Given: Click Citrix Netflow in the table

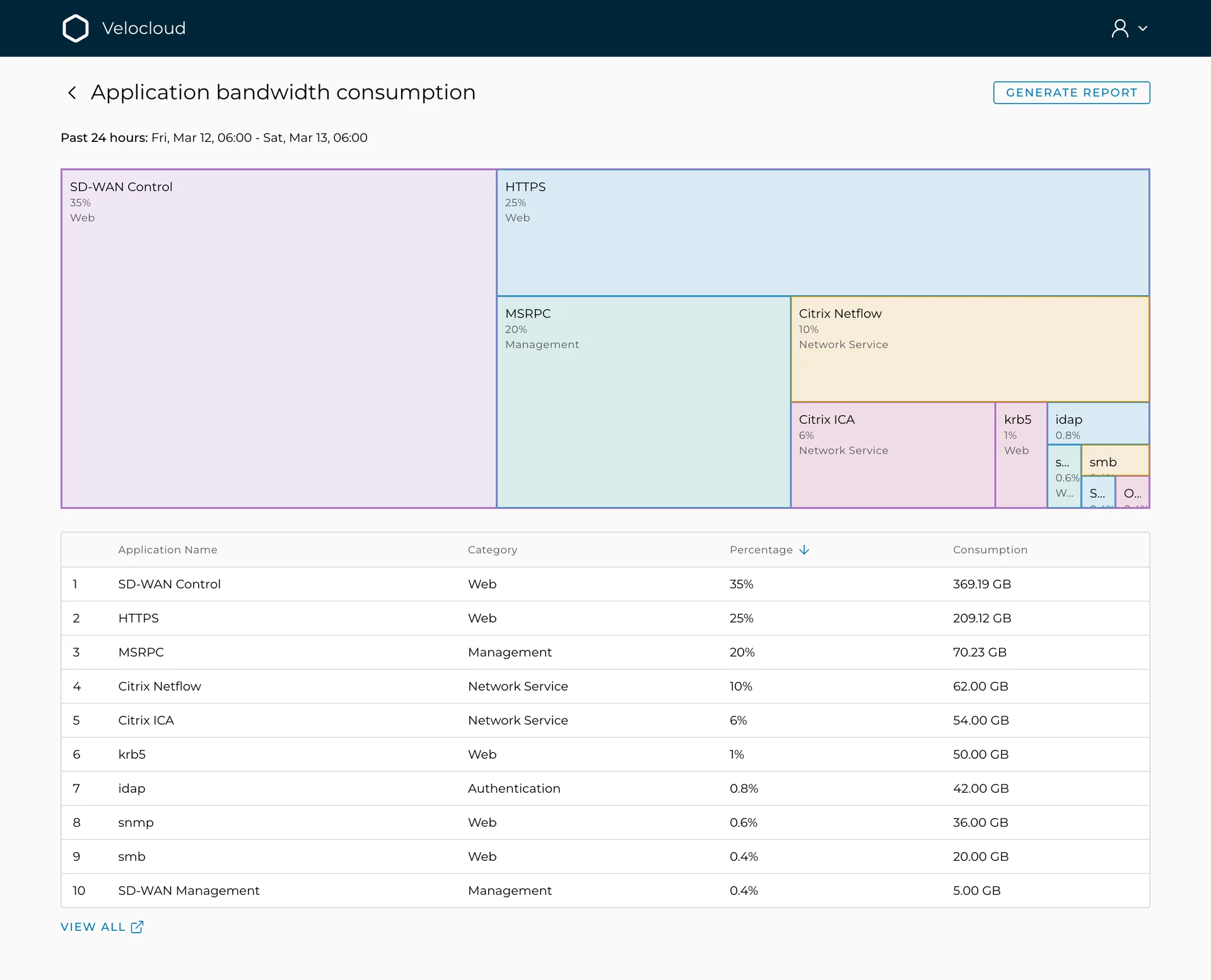Looking at the screenshot, I should pyautogui.click(x=160, y=686).
